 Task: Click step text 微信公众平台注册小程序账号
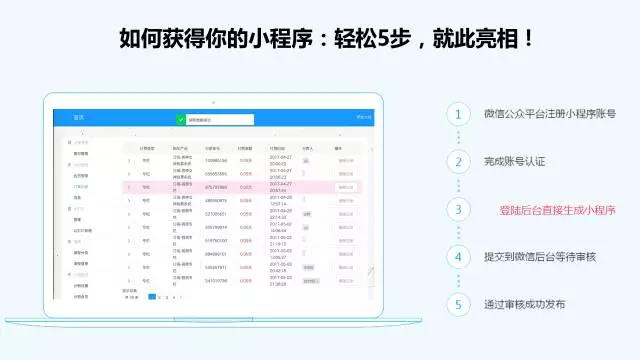pyautogui.click(x=550, y=114)
